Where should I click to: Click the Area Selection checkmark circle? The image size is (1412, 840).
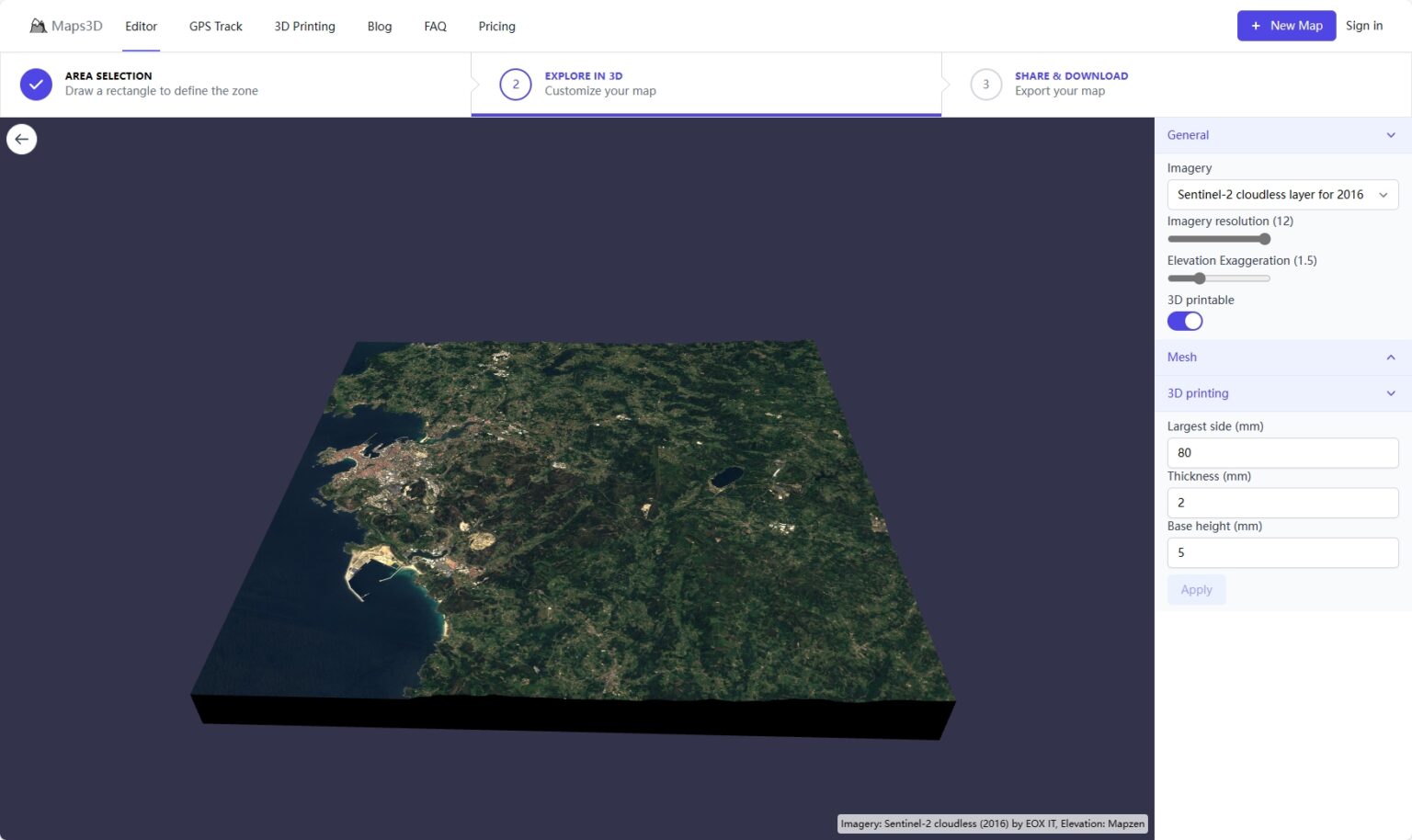click(35, 84)
